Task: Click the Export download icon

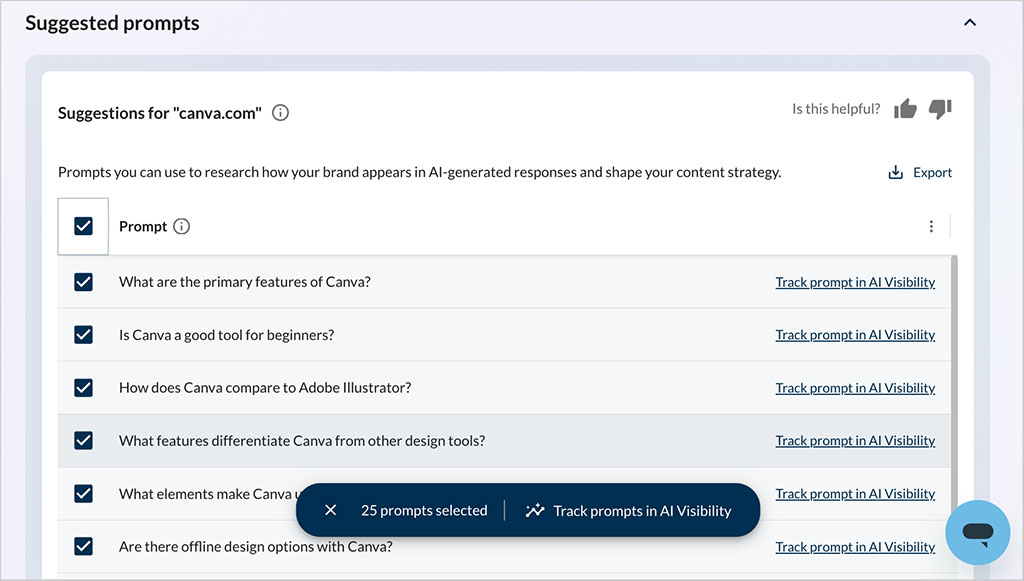Action: (x=895, y=172)
